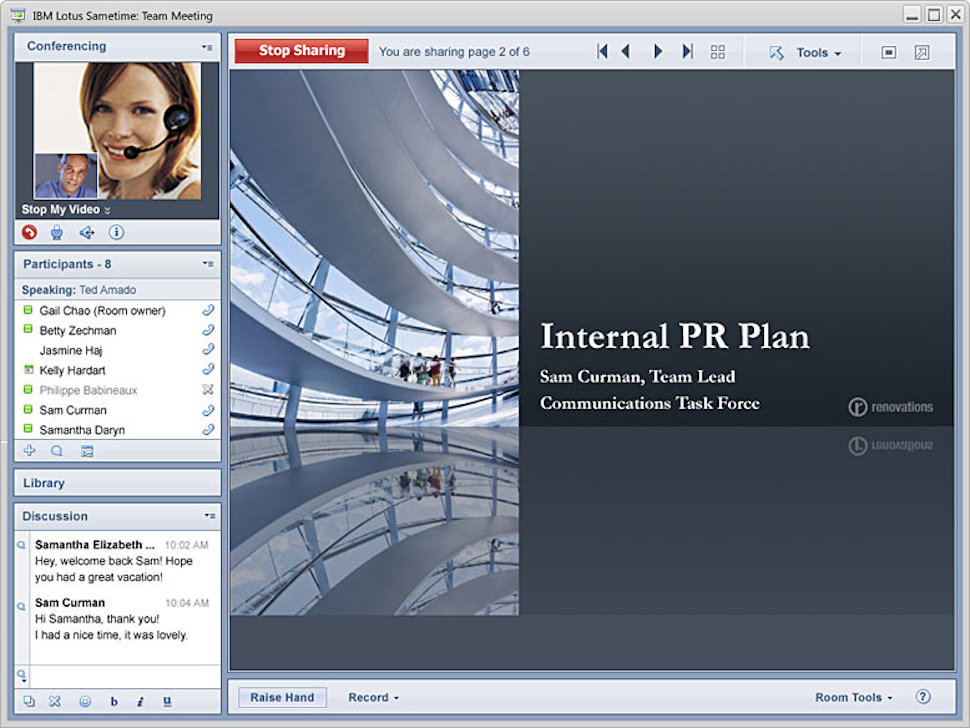Click the Participants - 8 header

(117, 264)
